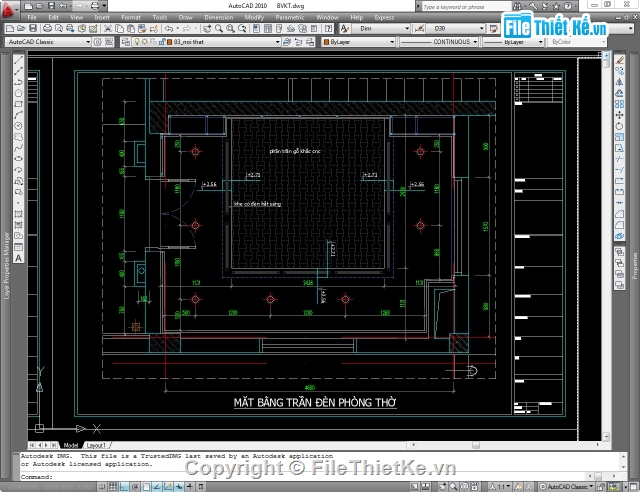Select the Rectangle tool in Draw toolbar
Viewport: 640px width, 492px height.
click(x=18, y=104)
